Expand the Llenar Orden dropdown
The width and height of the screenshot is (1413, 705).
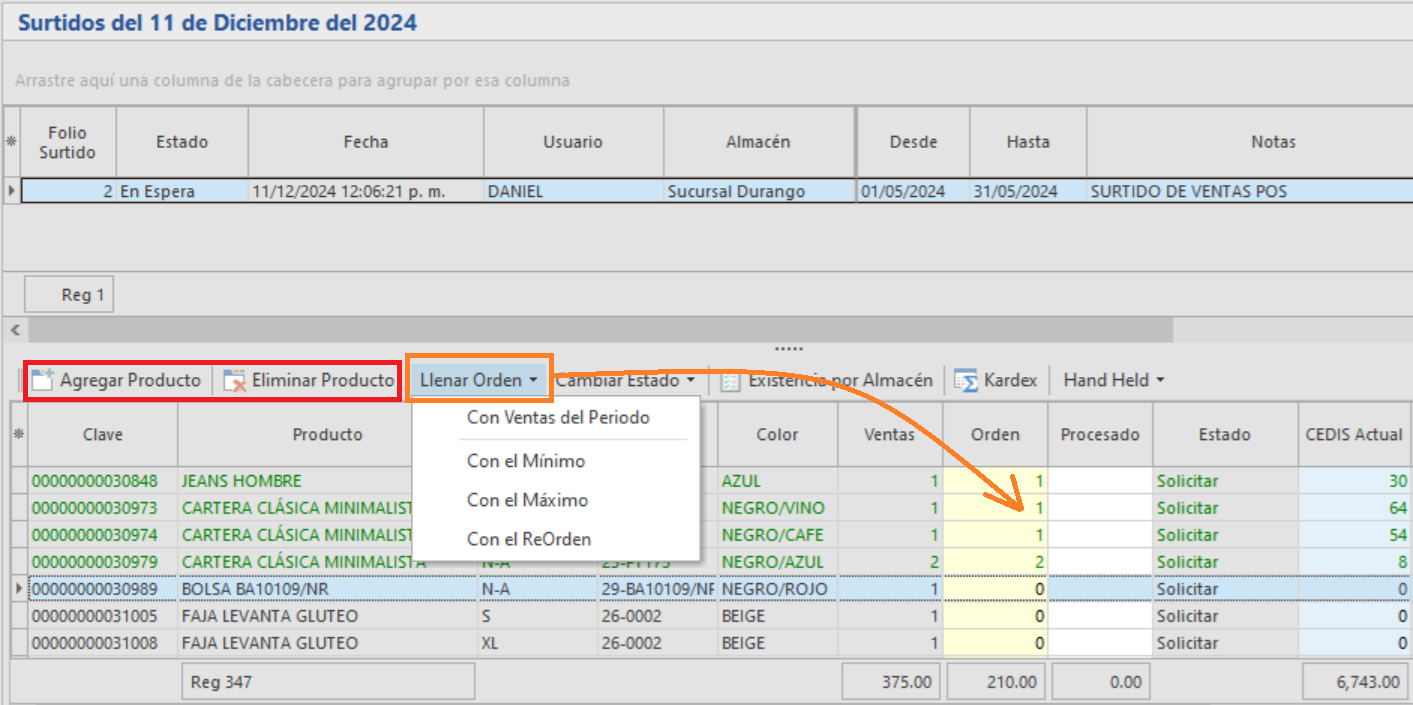coord(479,380)
